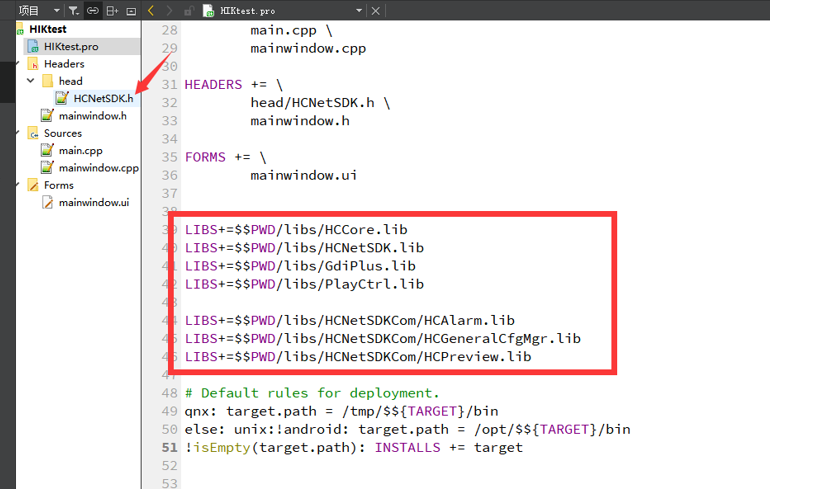Viewport: 821px width, 489px height.
Task: Click the Headers folder icon
Action: tap(33, 63)
